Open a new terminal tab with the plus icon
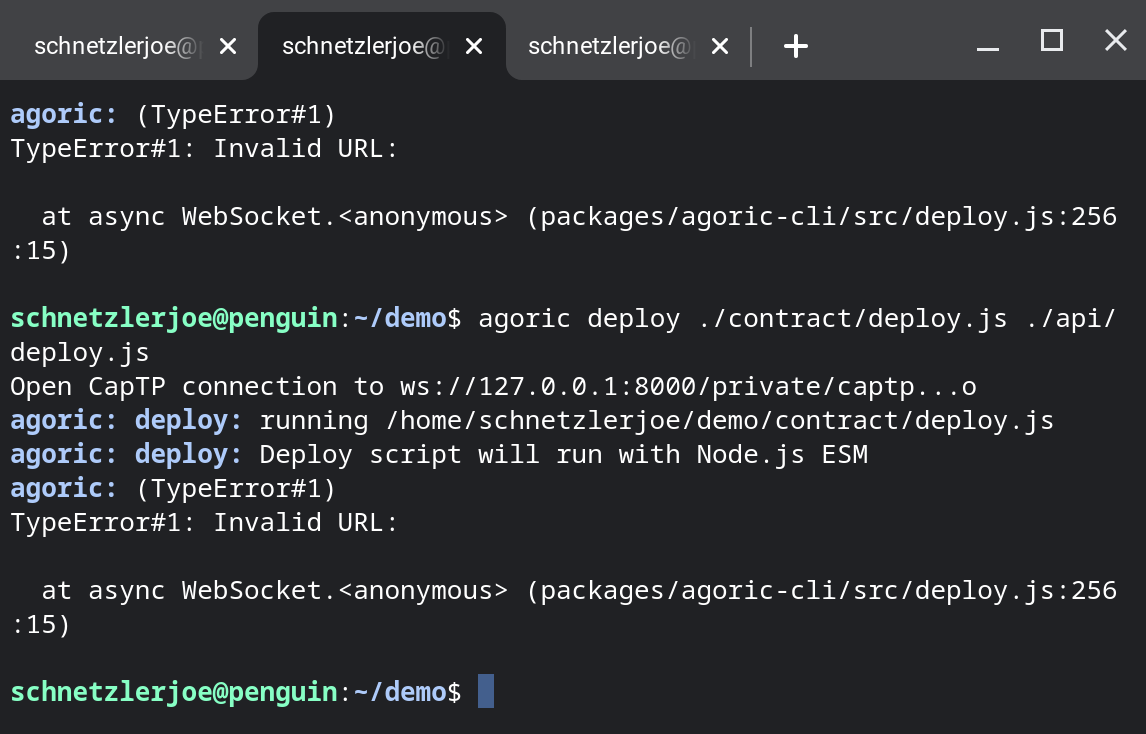The width and height of the screenshot is (1146, 734). point(795,45)
